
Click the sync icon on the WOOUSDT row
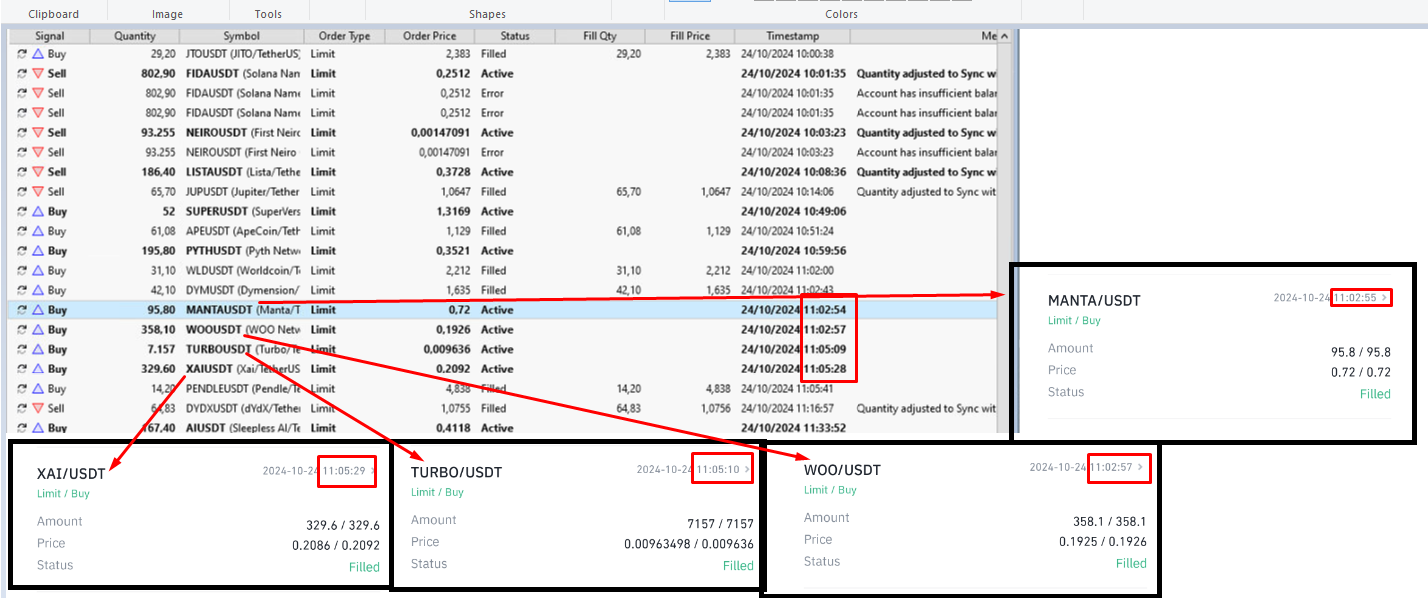coord(22,330)
